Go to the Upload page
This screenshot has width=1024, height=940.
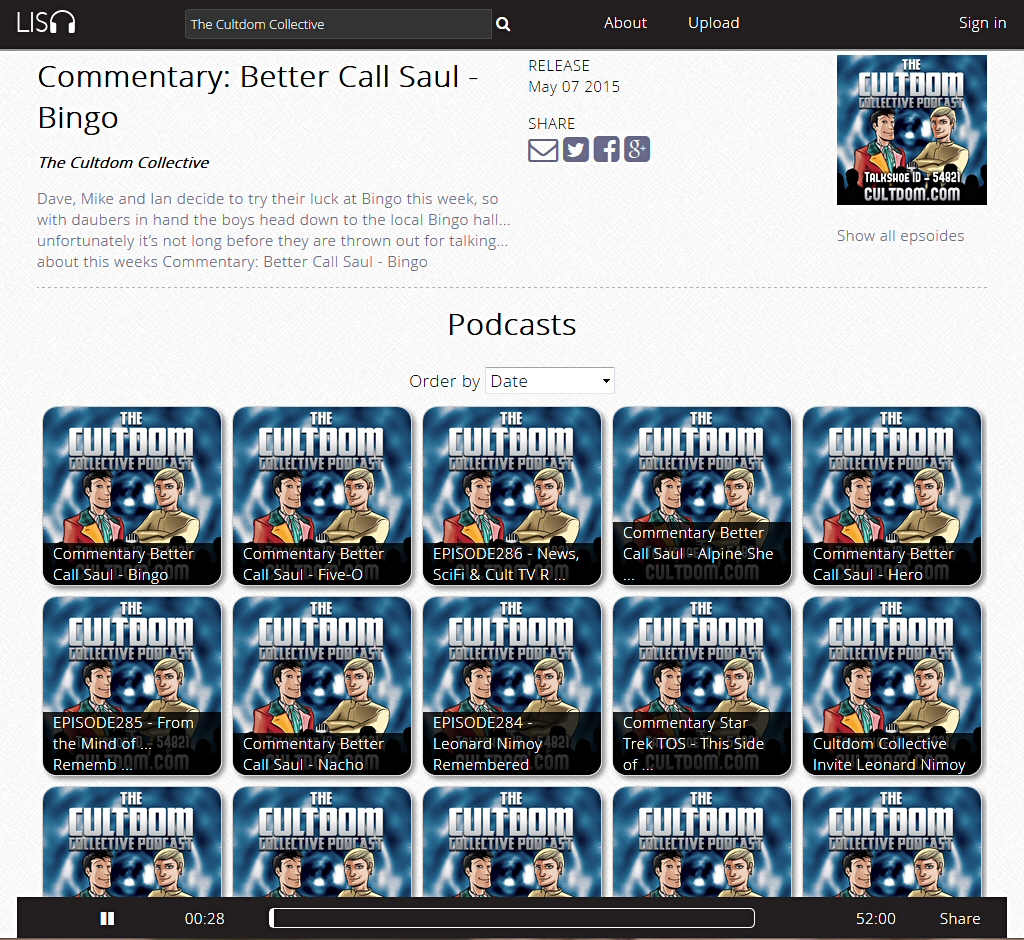[x=713, y=23]
